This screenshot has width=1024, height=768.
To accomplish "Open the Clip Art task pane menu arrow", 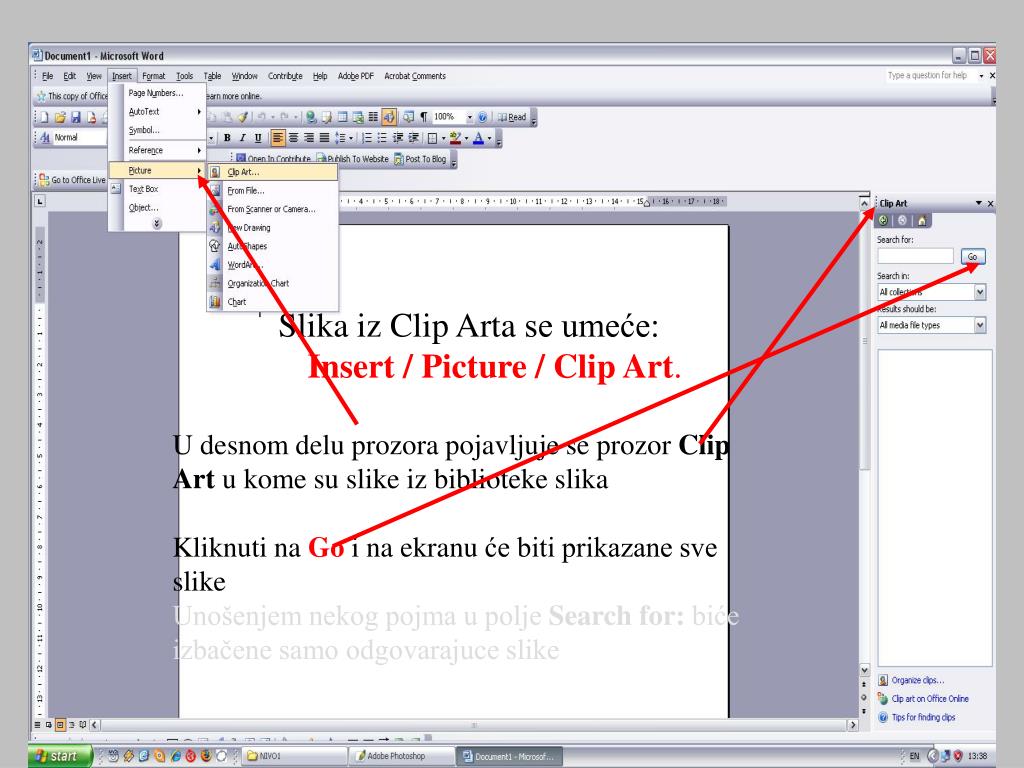I will (x=979, y=203).
